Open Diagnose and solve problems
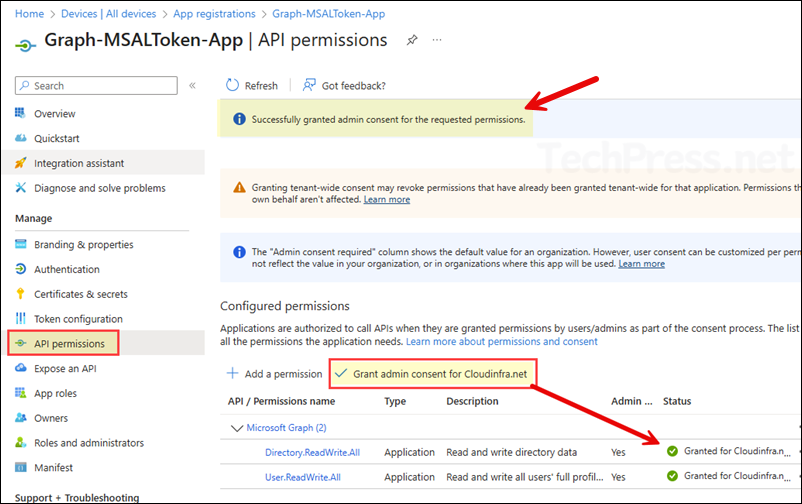Image resolution: width=802 pixels, height=504 pixels. 99,188
